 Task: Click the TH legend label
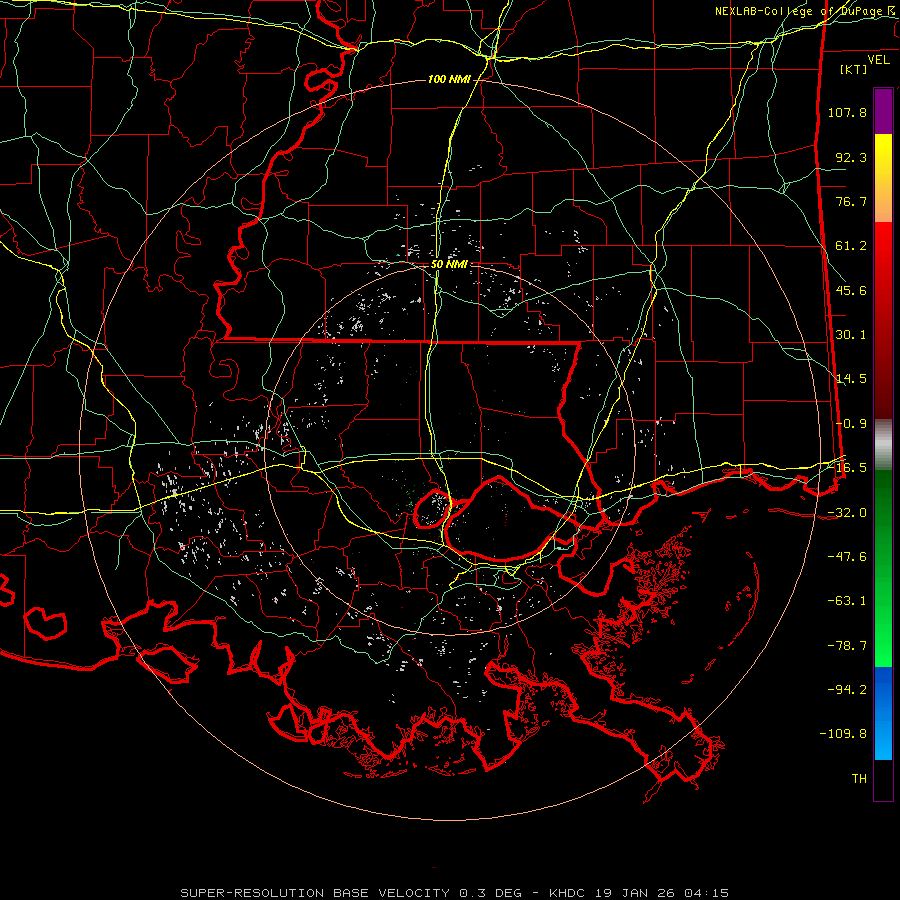point(859,779)
